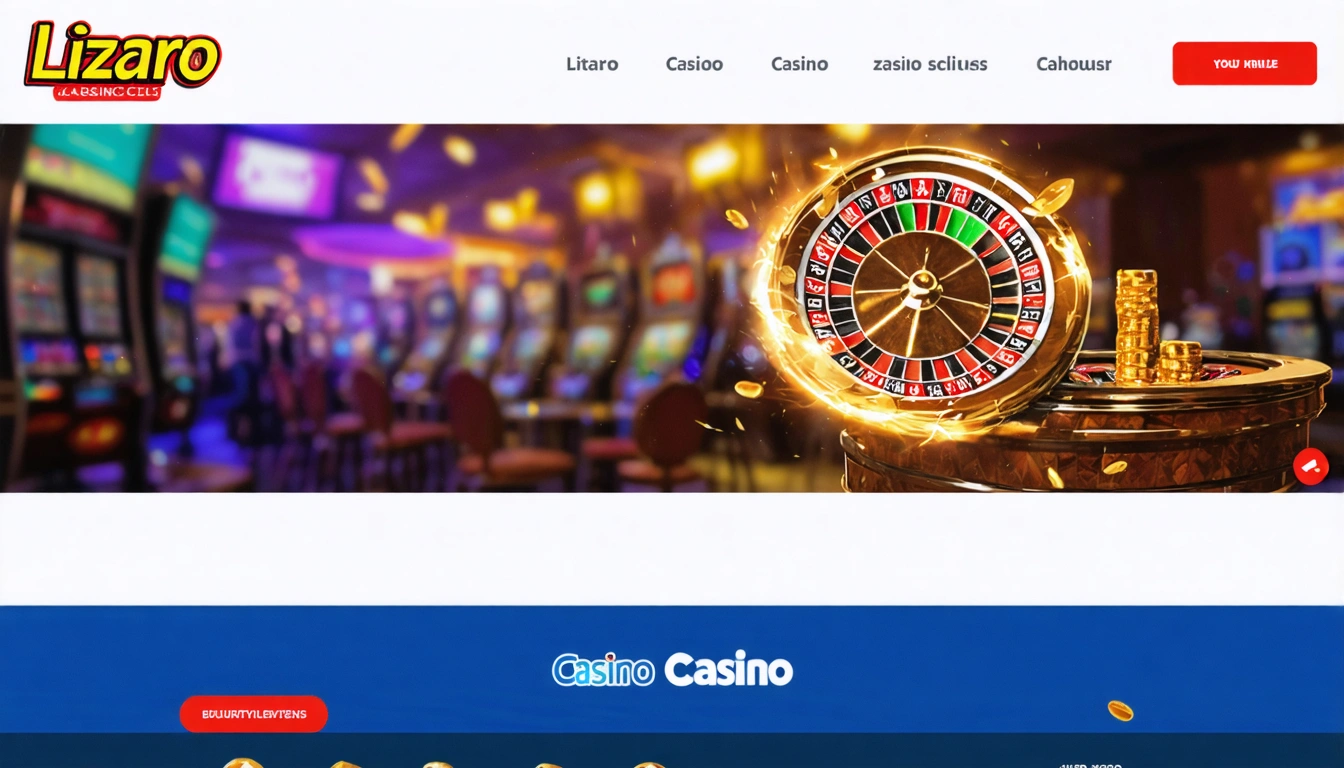Click the floating gold coin in blue section
The image size is (1344, 768).
[1120, 710]
